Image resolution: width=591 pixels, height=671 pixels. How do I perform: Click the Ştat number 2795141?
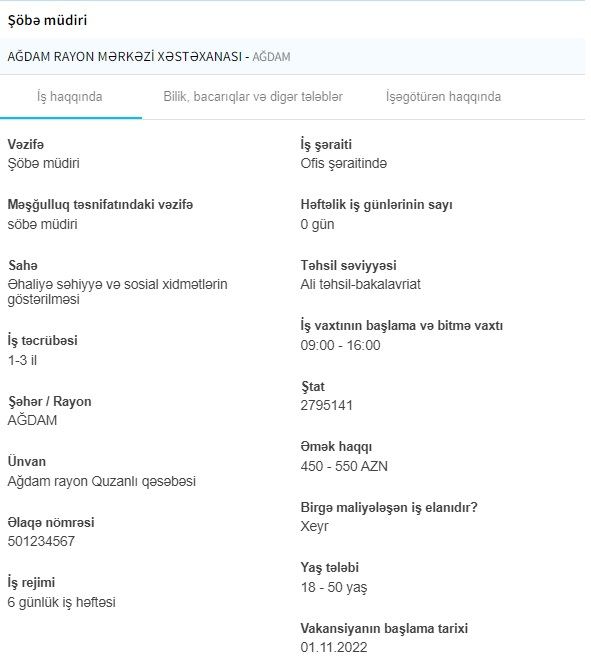point(327,405)
